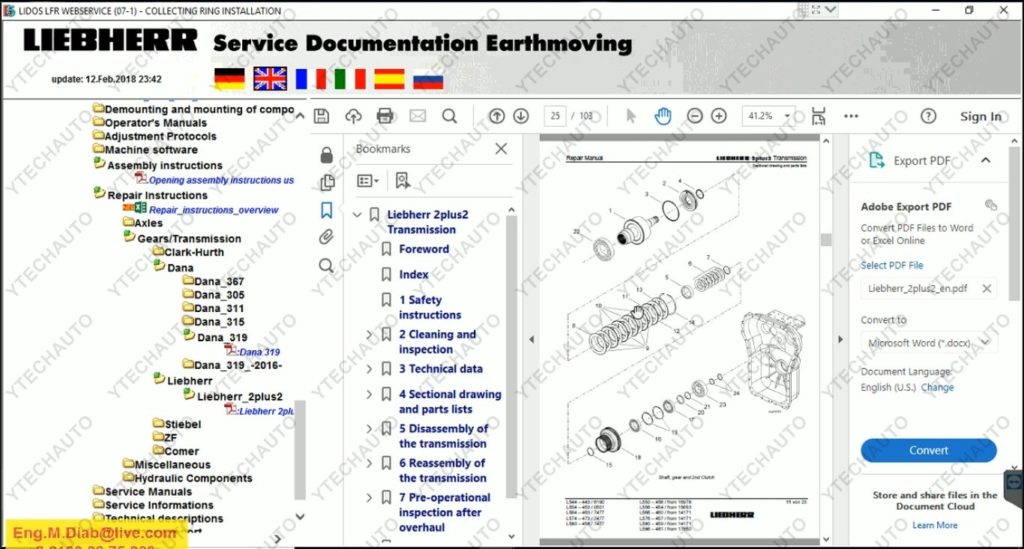Go to previous page arrow

(497, 116)
